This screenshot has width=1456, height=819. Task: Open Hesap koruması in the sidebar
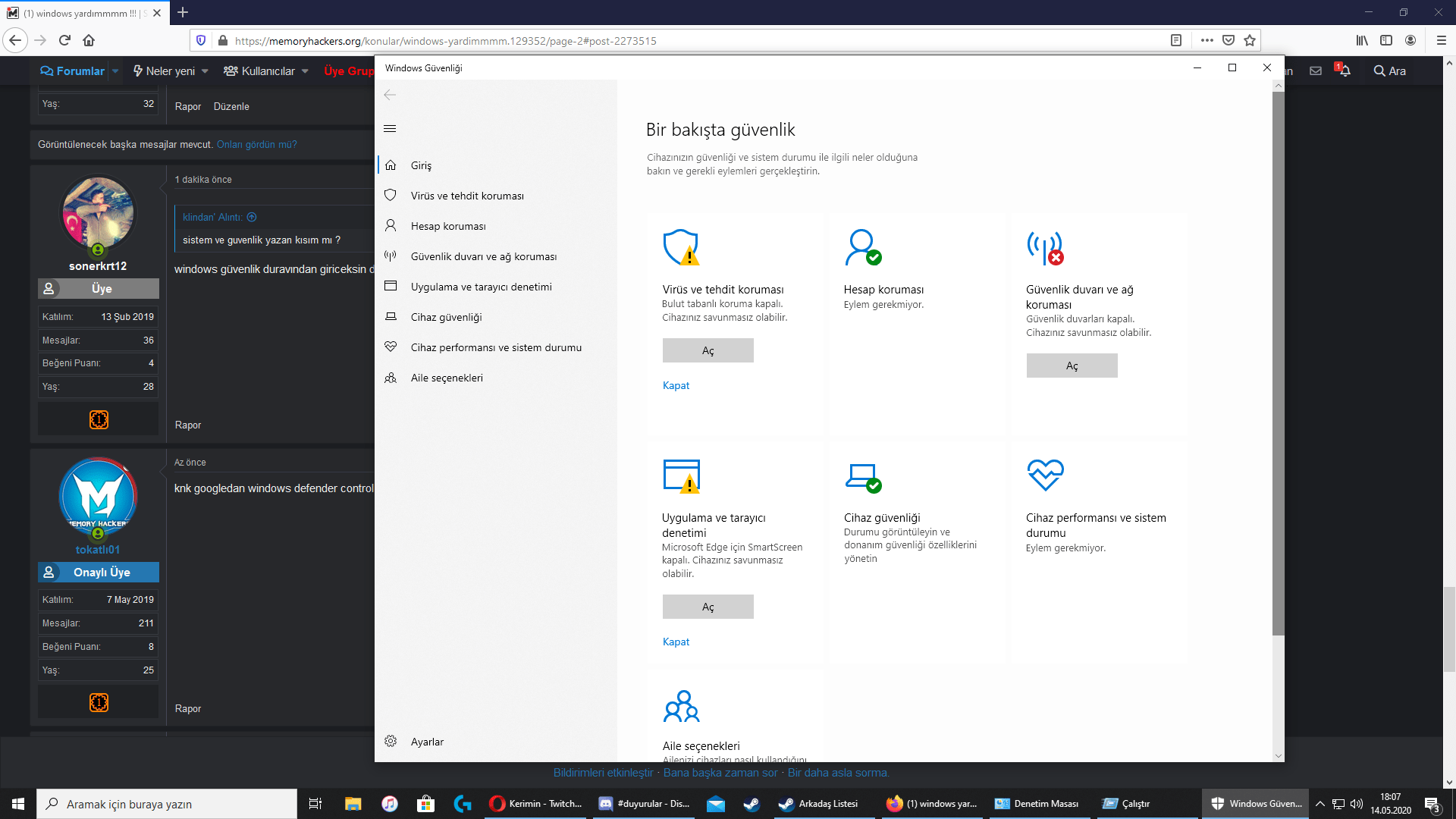(497, 226)
